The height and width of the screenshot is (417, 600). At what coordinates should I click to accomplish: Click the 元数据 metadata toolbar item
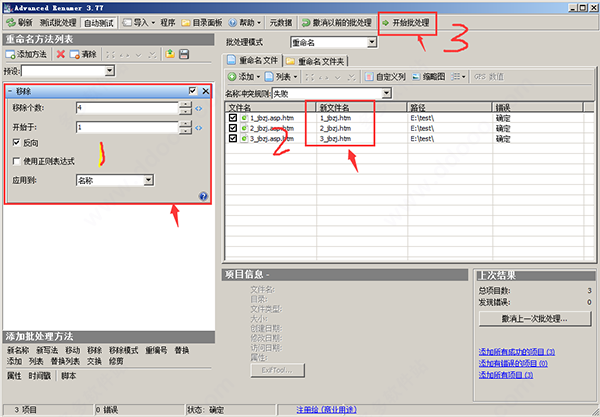coord(281,23)
